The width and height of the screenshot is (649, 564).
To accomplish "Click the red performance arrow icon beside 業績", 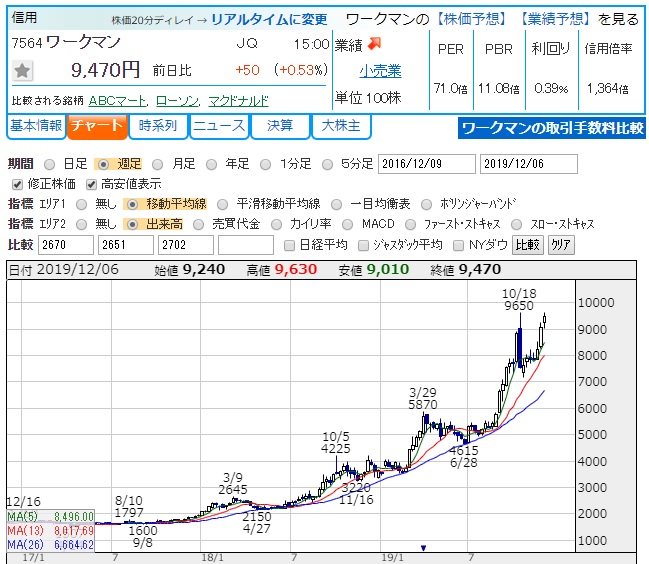I will click(x=374, y=44).
